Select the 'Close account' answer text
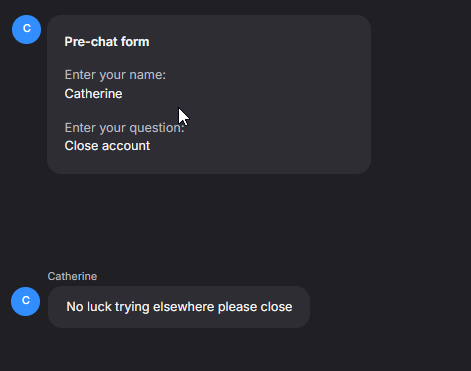471x371 pixels. tap(107, 146)
